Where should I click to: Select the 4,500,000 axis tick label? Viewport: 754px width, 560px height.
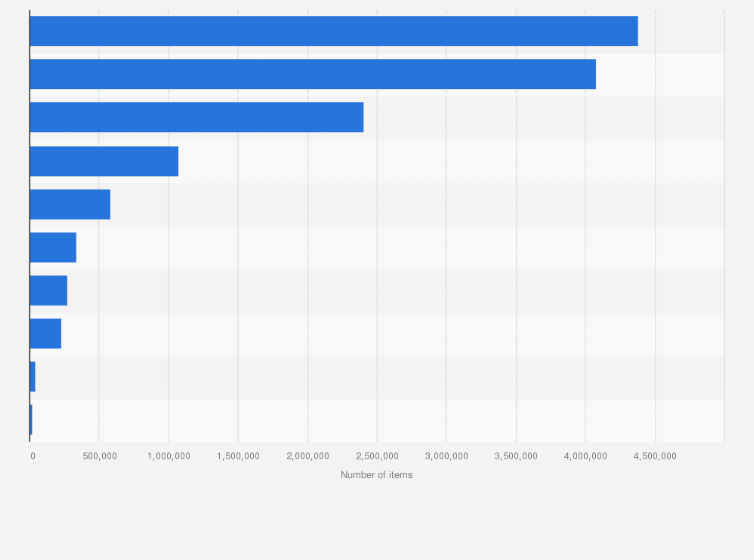pos(655,456)
